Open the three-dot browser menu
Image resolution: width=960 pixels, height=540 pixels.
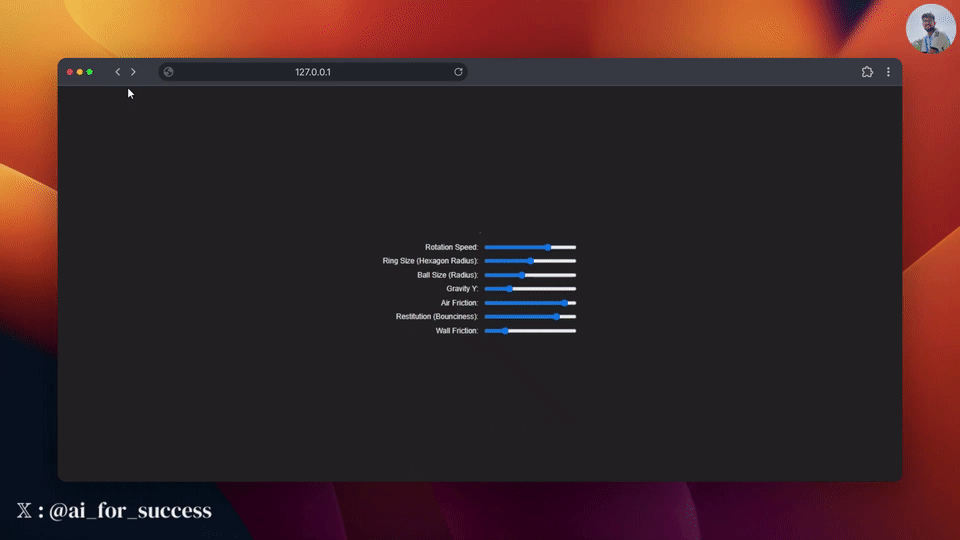click(x=888, y=72)
